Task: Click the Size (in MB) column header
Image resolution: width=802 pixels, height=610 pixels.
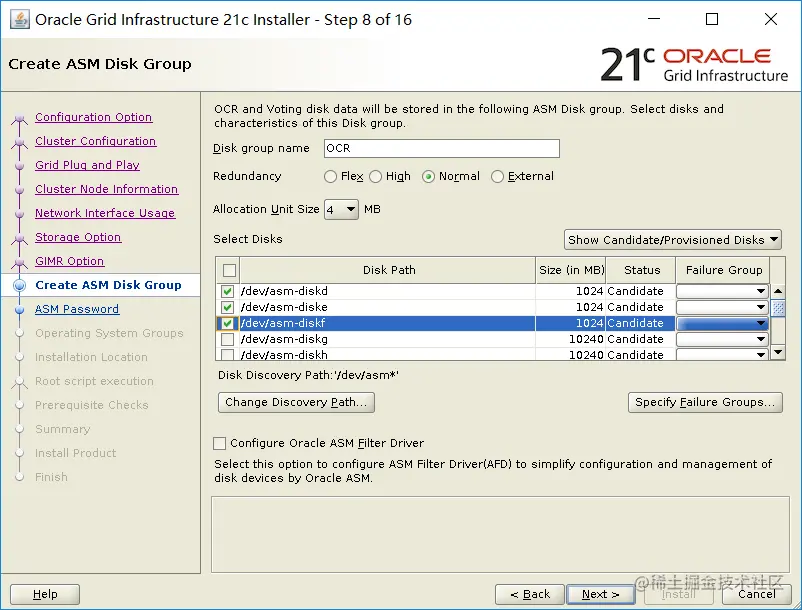Action: coord(571,270)
